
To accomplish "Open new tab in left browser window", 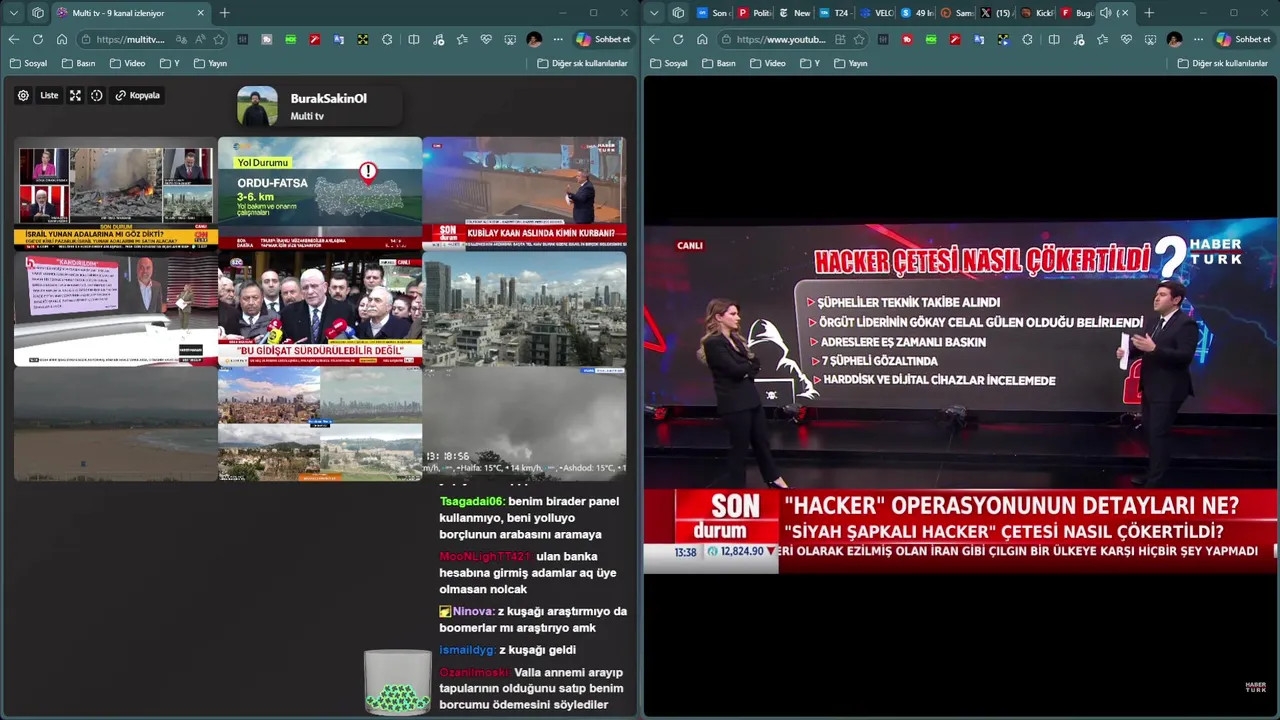I will click(224, 13).
